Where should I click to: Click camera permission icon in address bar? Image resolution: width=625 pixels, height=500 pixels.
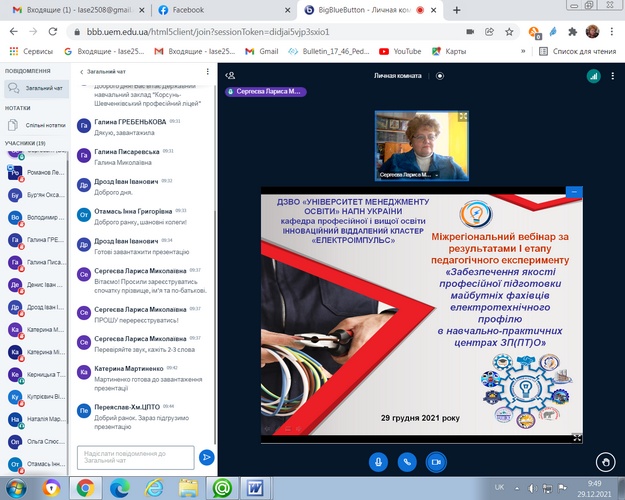[470, 31]
